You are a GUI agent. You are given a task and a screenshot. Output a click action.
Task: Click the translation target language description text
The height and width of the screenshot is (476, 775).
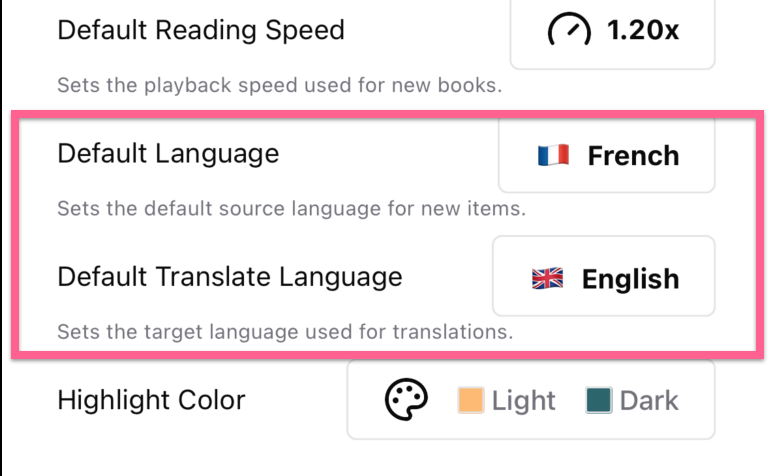point(285,331)
